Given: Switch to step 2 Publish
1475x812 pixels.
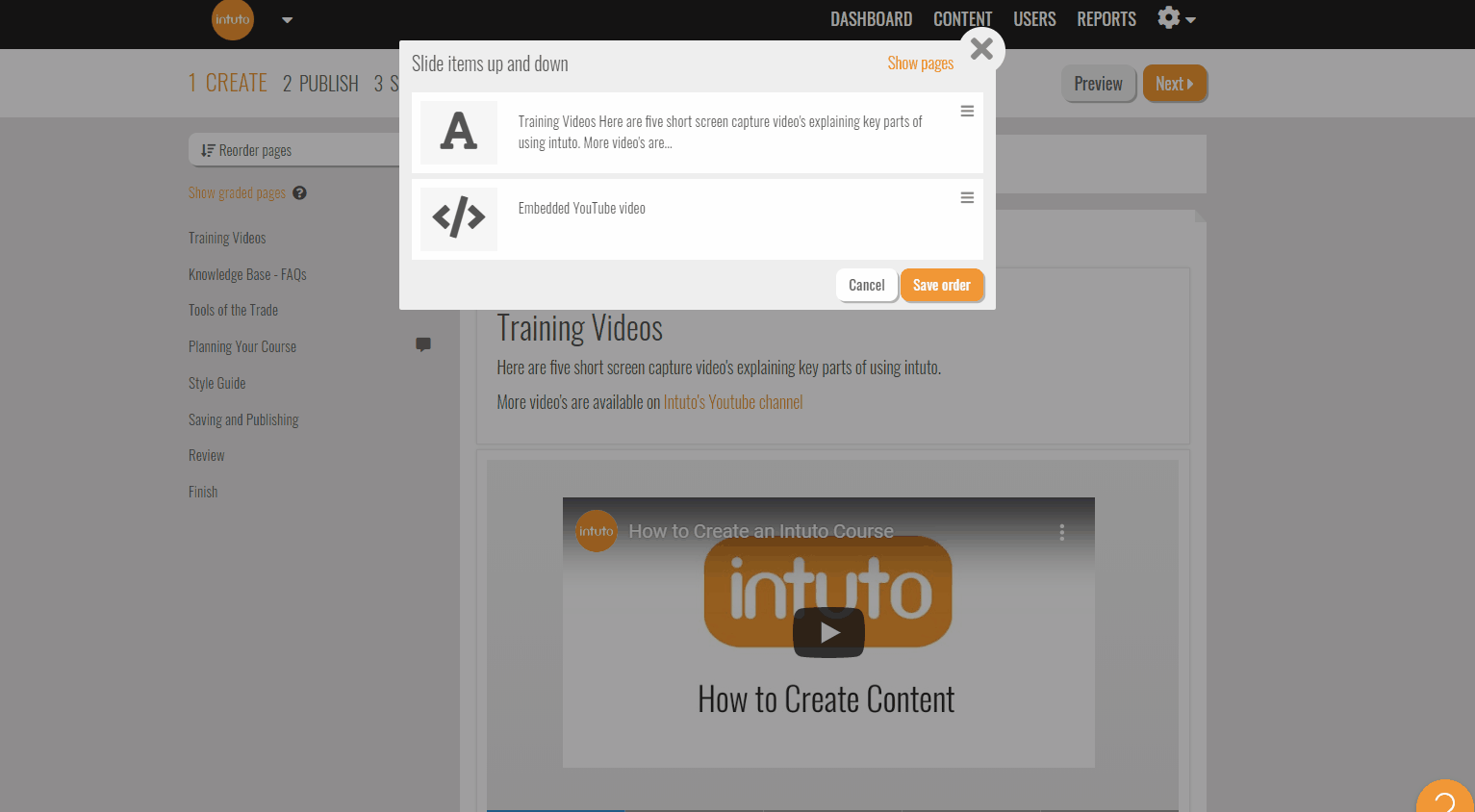Looking at the screenshot, I should (320, 84).
